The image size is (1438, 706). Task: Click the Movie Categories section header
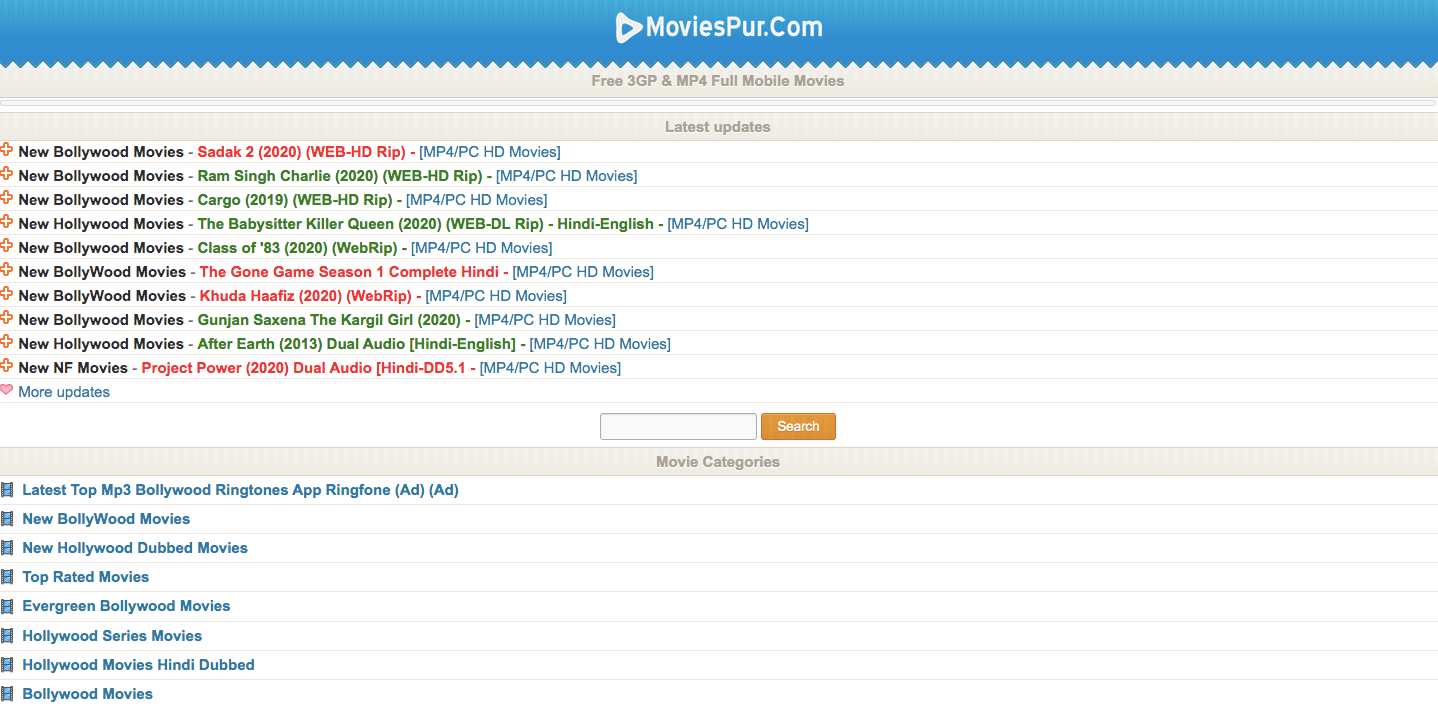point(718,462)
